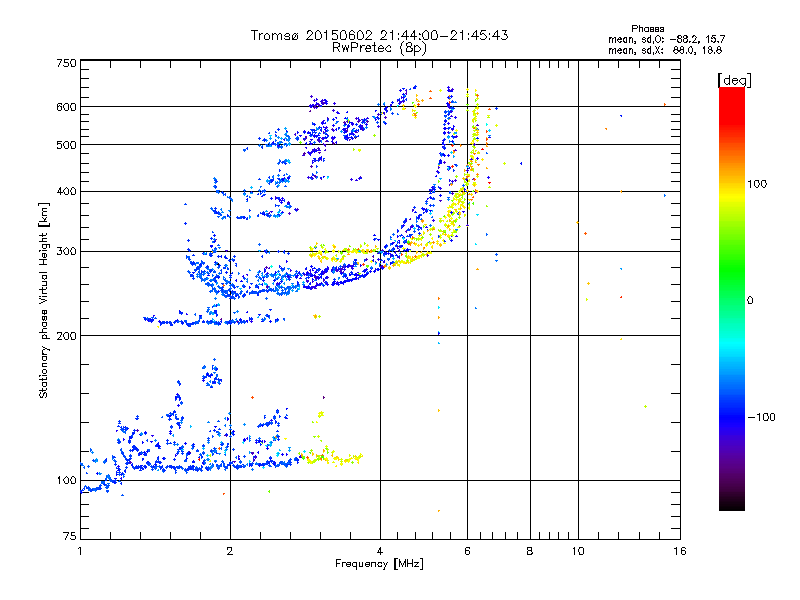Click the y-axis label '100' on the height axis
The width and height of the screenshot is (800, 600).
pos(66,481)
